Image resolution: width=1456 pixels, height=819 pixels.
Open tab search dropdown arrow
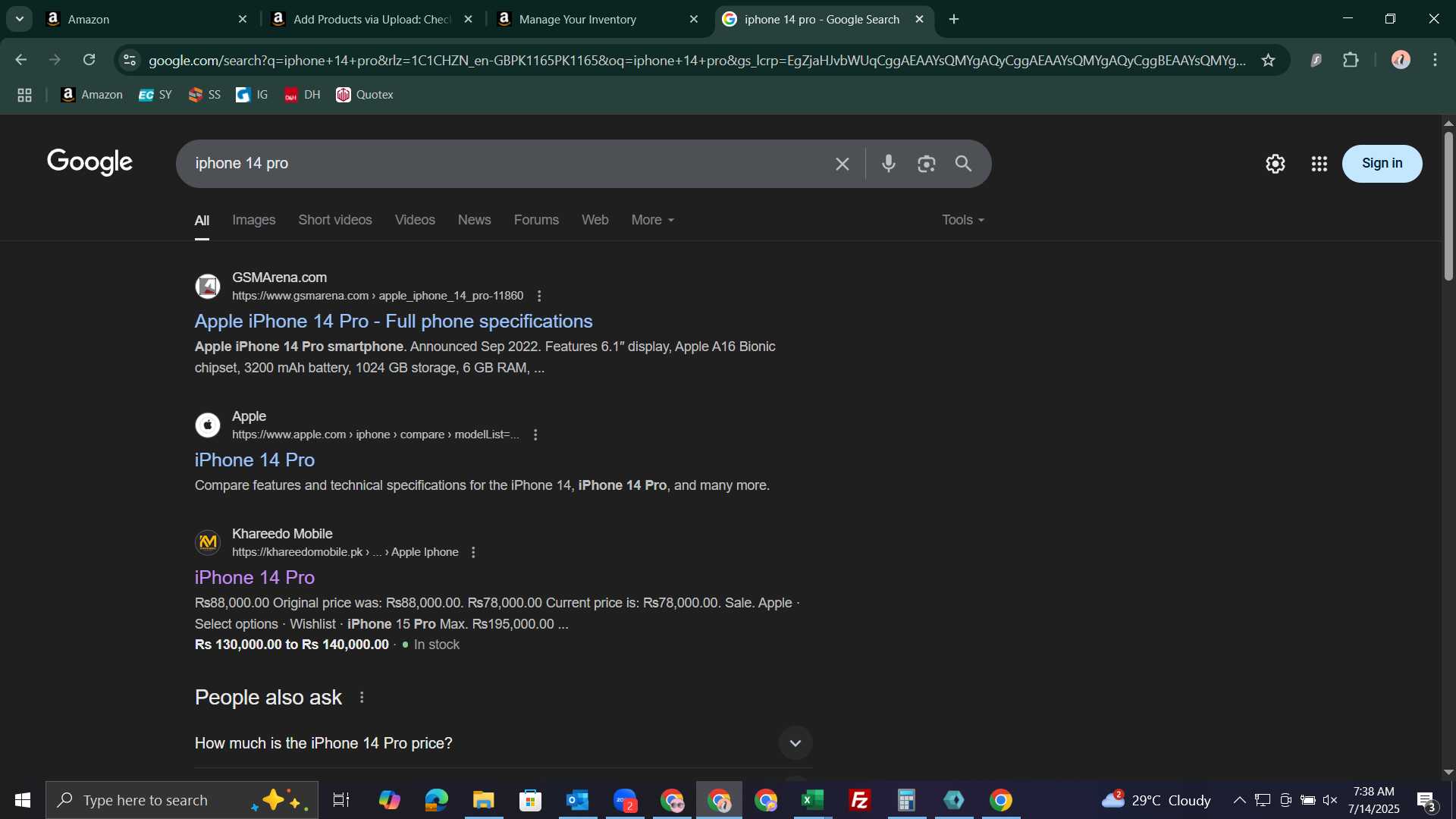20,19
